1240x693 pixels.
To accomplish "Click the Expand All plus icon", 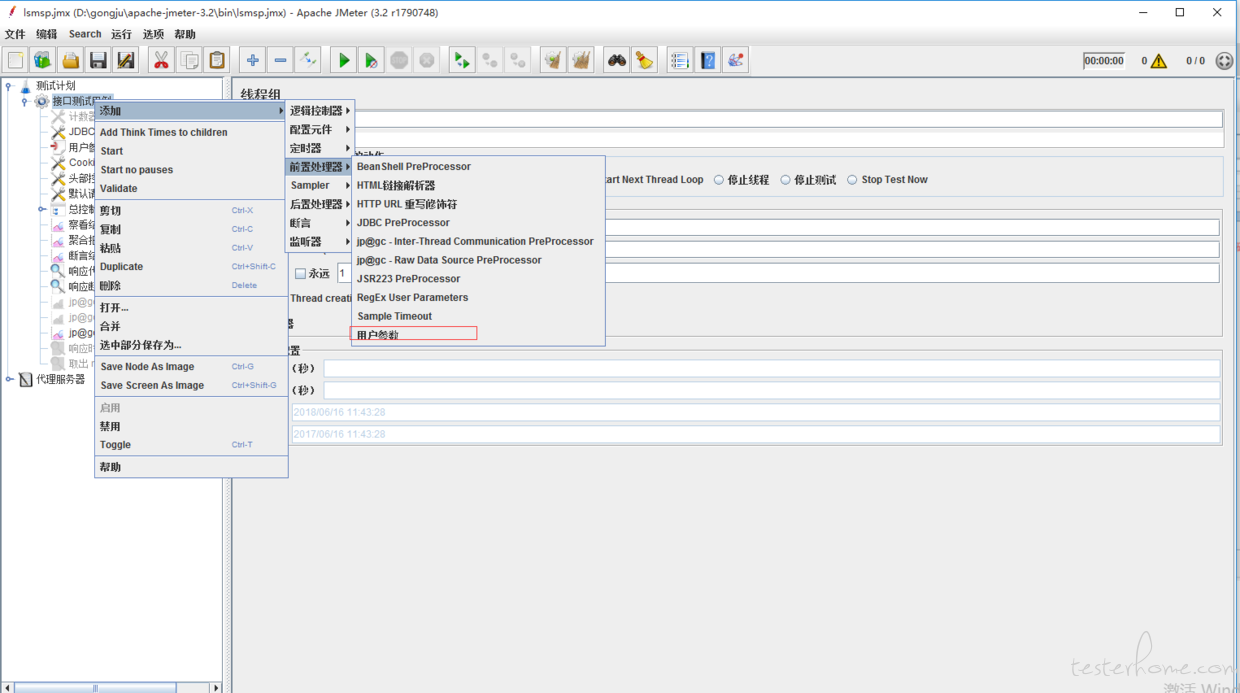I will point(252,60).
